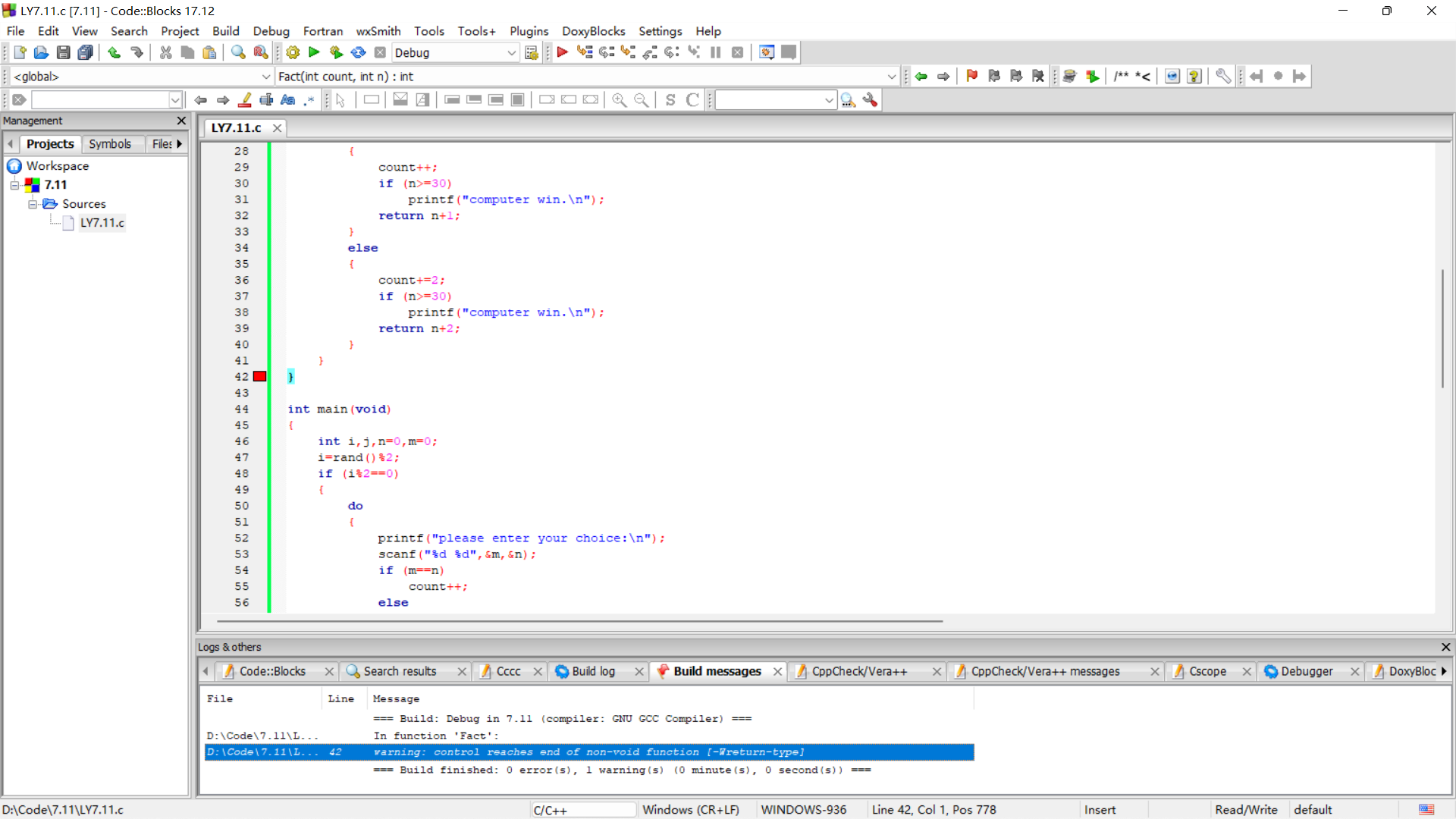Open LY7.11.c in the project tree
Viewport: 1456px width, 819px height.
102,222
